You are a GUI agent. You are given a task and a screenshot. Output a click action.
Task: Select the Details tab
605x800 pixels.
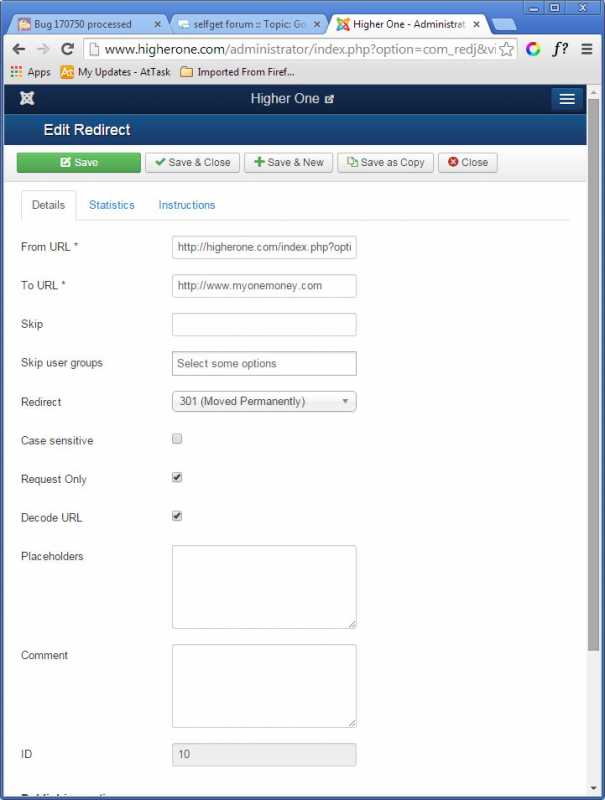[x=48, y=205]
